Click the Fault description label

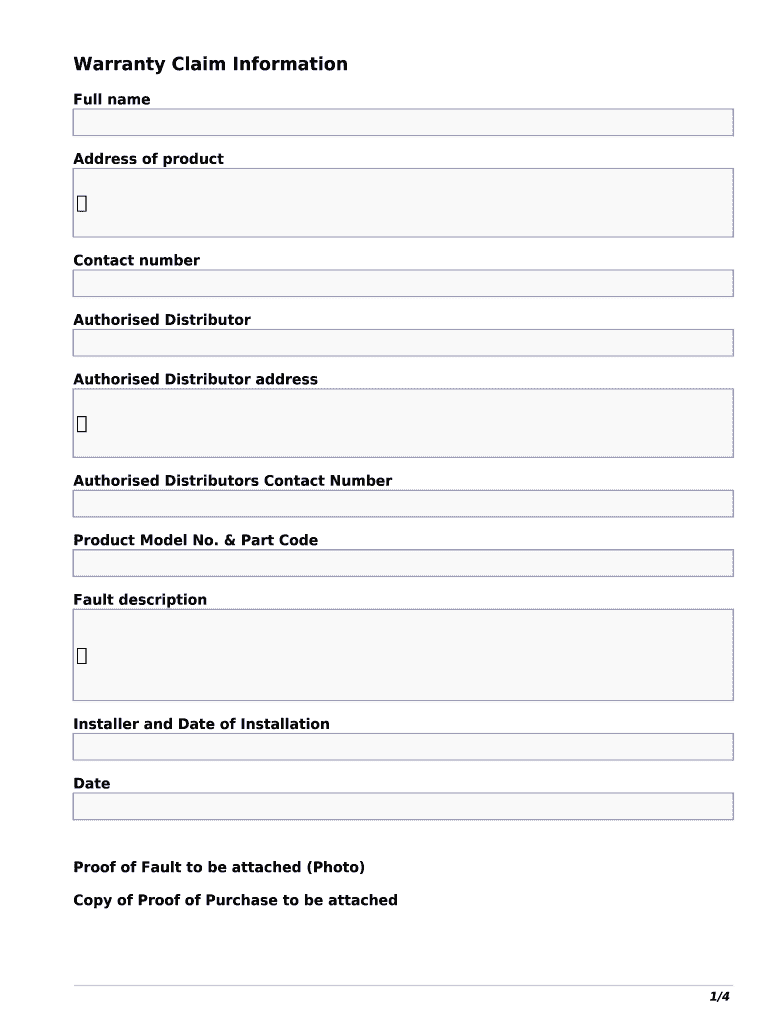140,600
